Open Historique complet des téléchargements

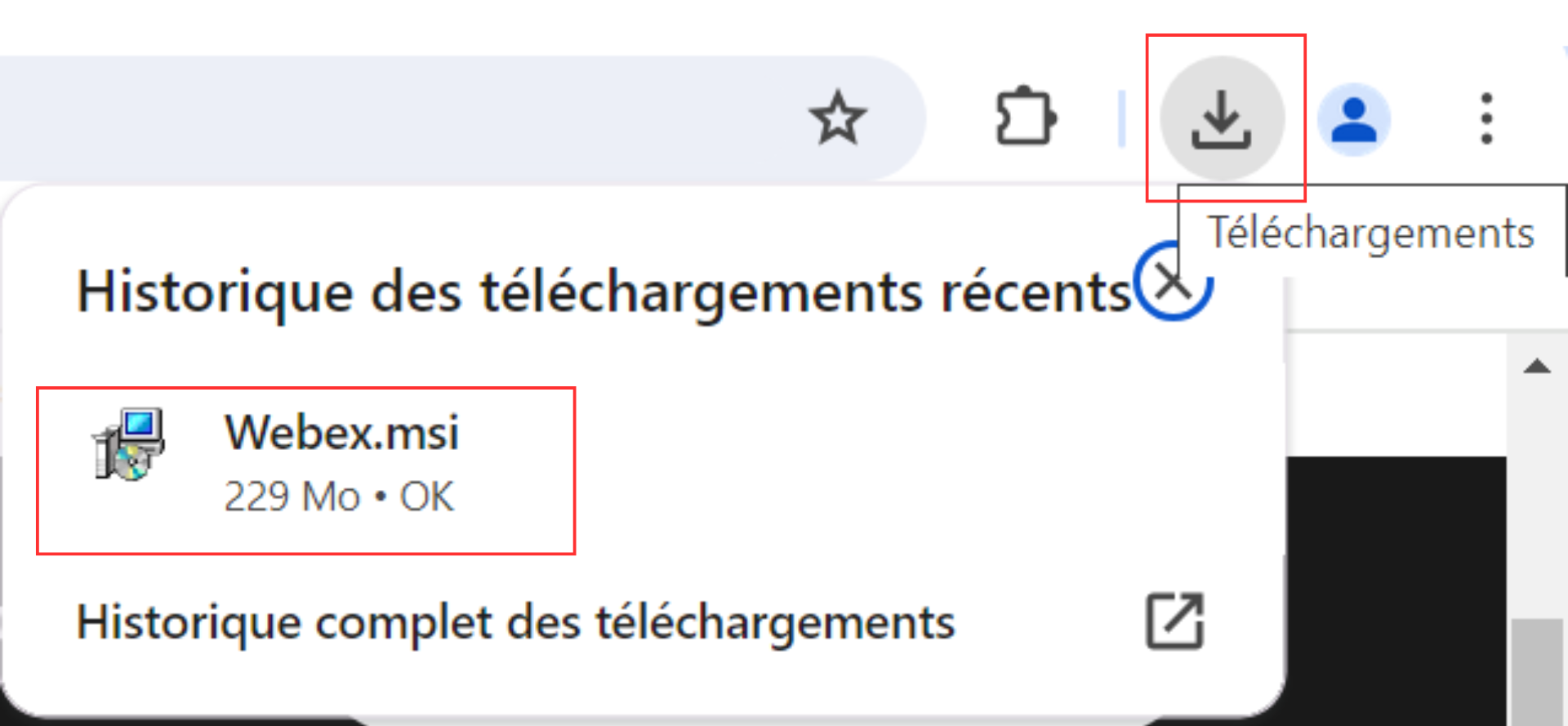(x=639, y=622)
